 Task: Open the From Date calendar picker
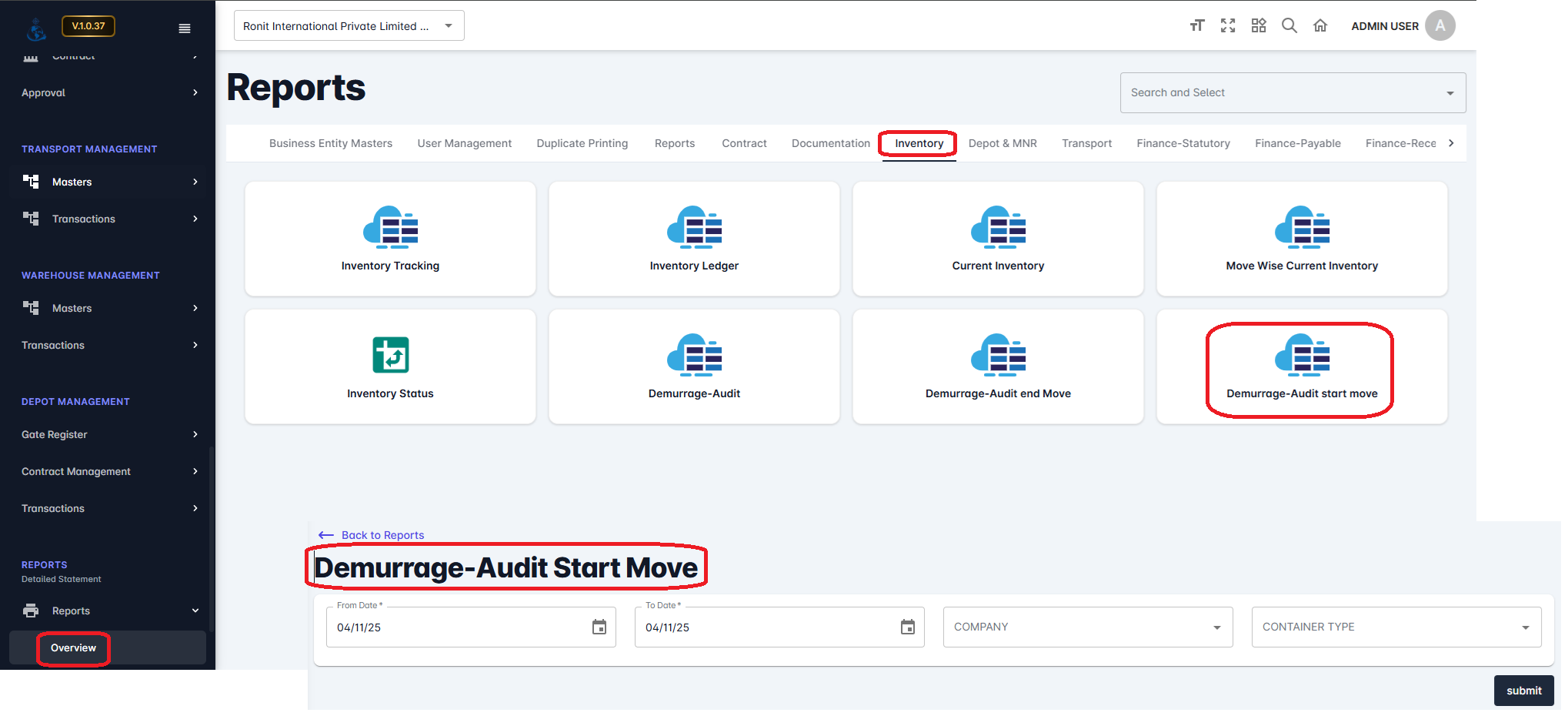tap(599, 627)
